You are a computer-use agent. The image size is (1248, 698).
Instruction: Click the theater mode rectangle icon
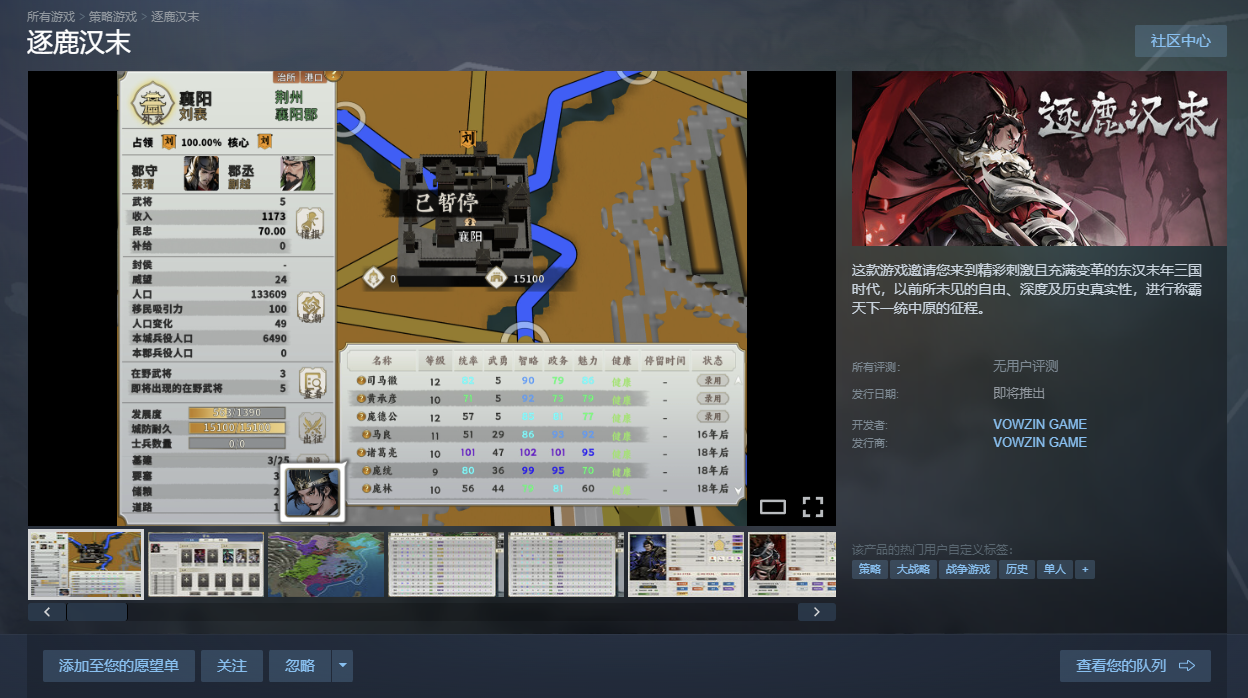pos(773,507)
